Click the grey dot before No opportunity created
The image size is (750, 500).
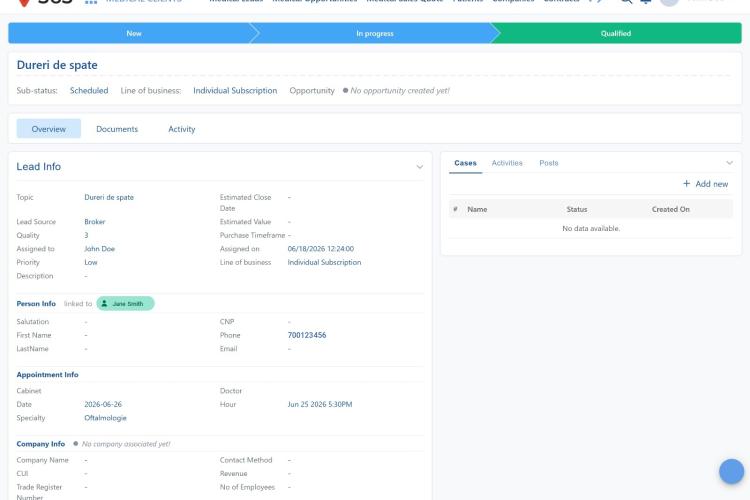[345, 90]
